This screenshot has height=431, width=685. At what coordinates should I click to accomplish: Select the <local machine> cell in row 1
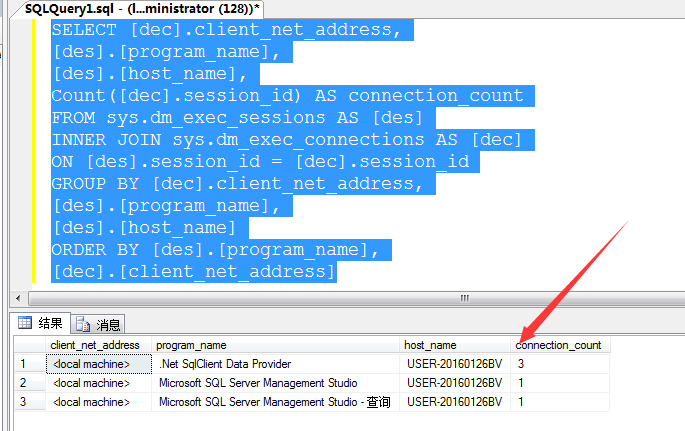(99, 364)
